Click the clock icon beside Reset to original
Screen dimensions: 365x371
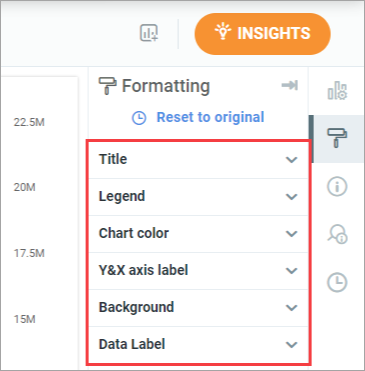coord(139,118)
